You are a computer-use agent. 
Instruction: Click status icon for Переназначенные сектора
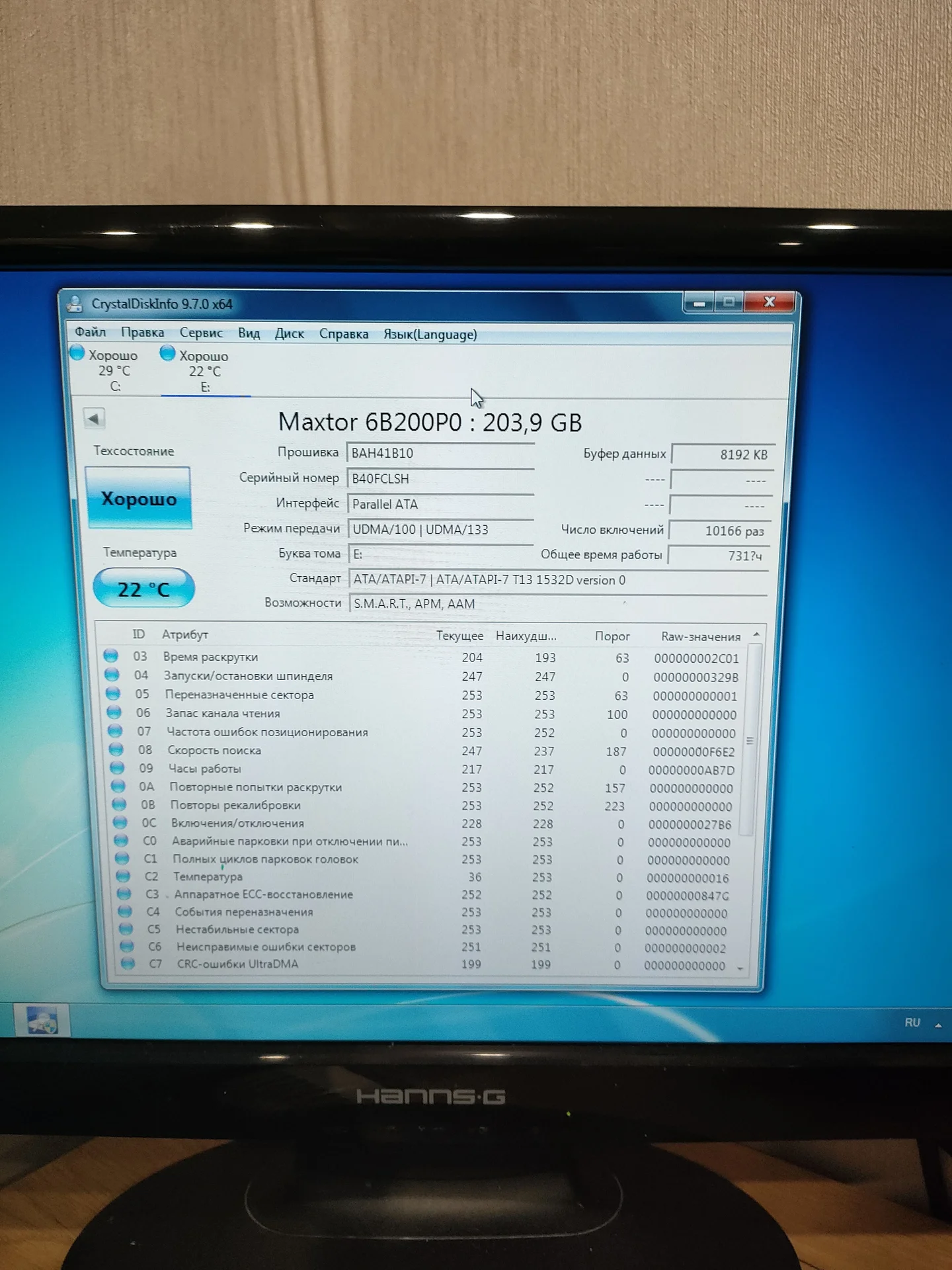[x=113, y=693]
